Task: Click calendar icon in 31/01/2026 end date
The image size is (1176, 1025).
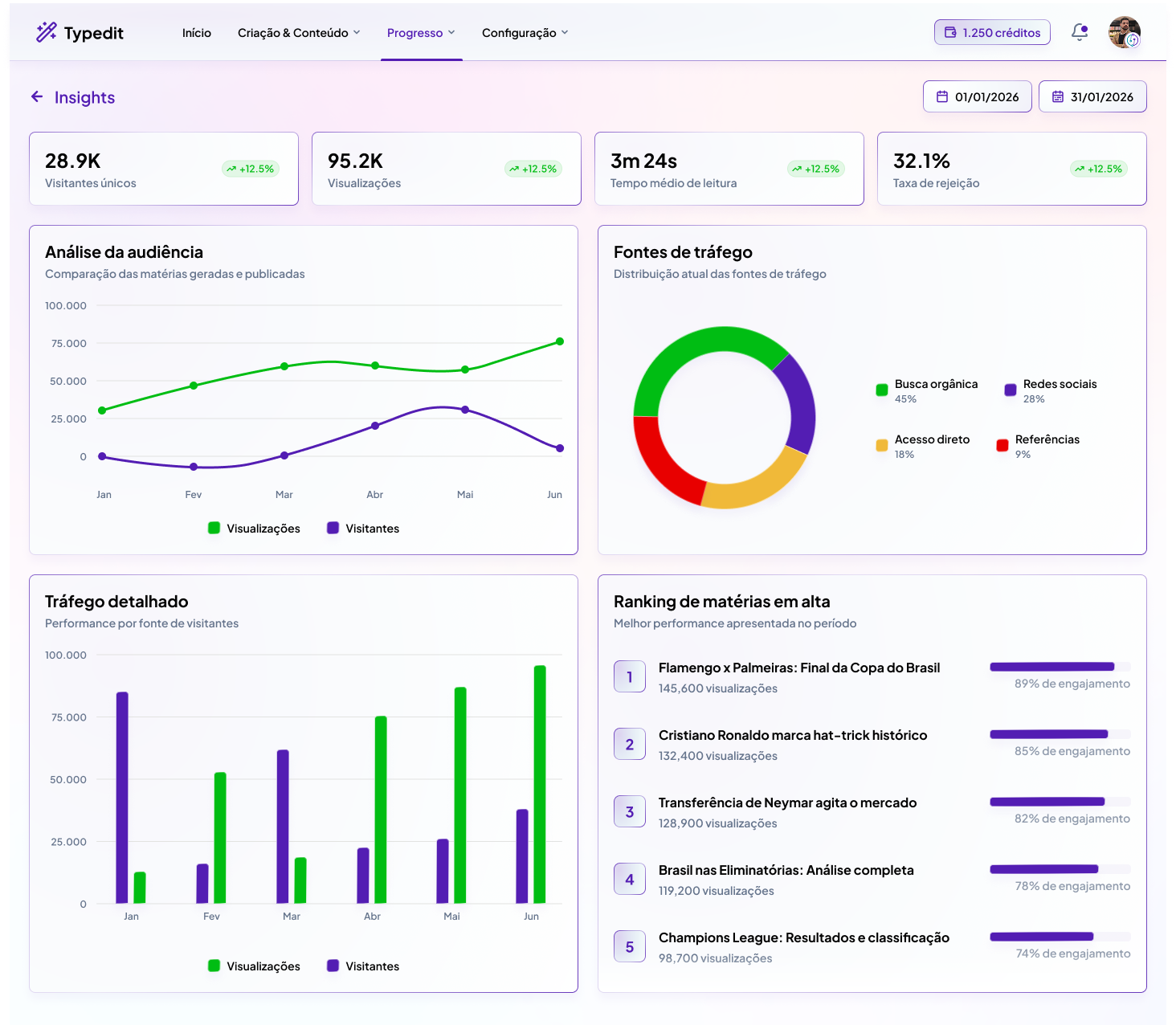Action: click(x=1058, y=96)
